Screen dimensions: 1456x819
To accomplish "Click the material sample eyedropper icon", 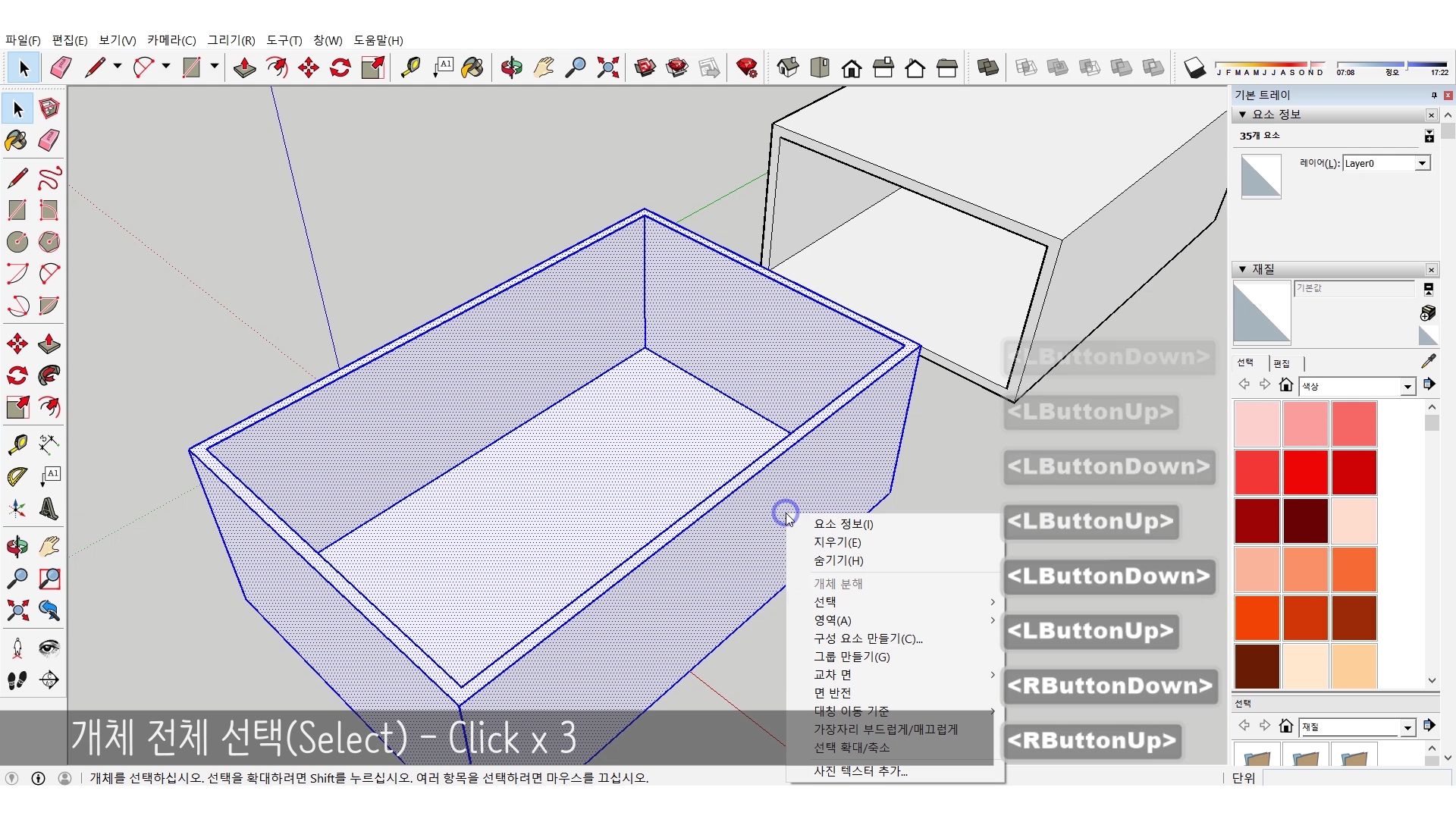I will pyautogui.click(x=1428, y=361).
